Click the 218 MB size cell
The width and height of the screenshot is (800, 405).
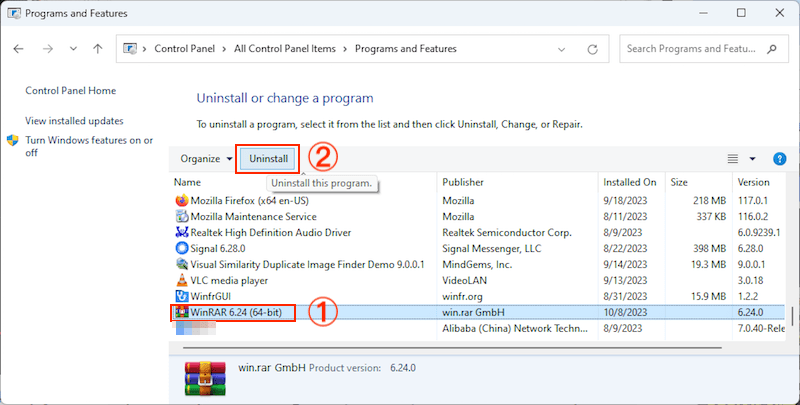click(x=709, y=200)
